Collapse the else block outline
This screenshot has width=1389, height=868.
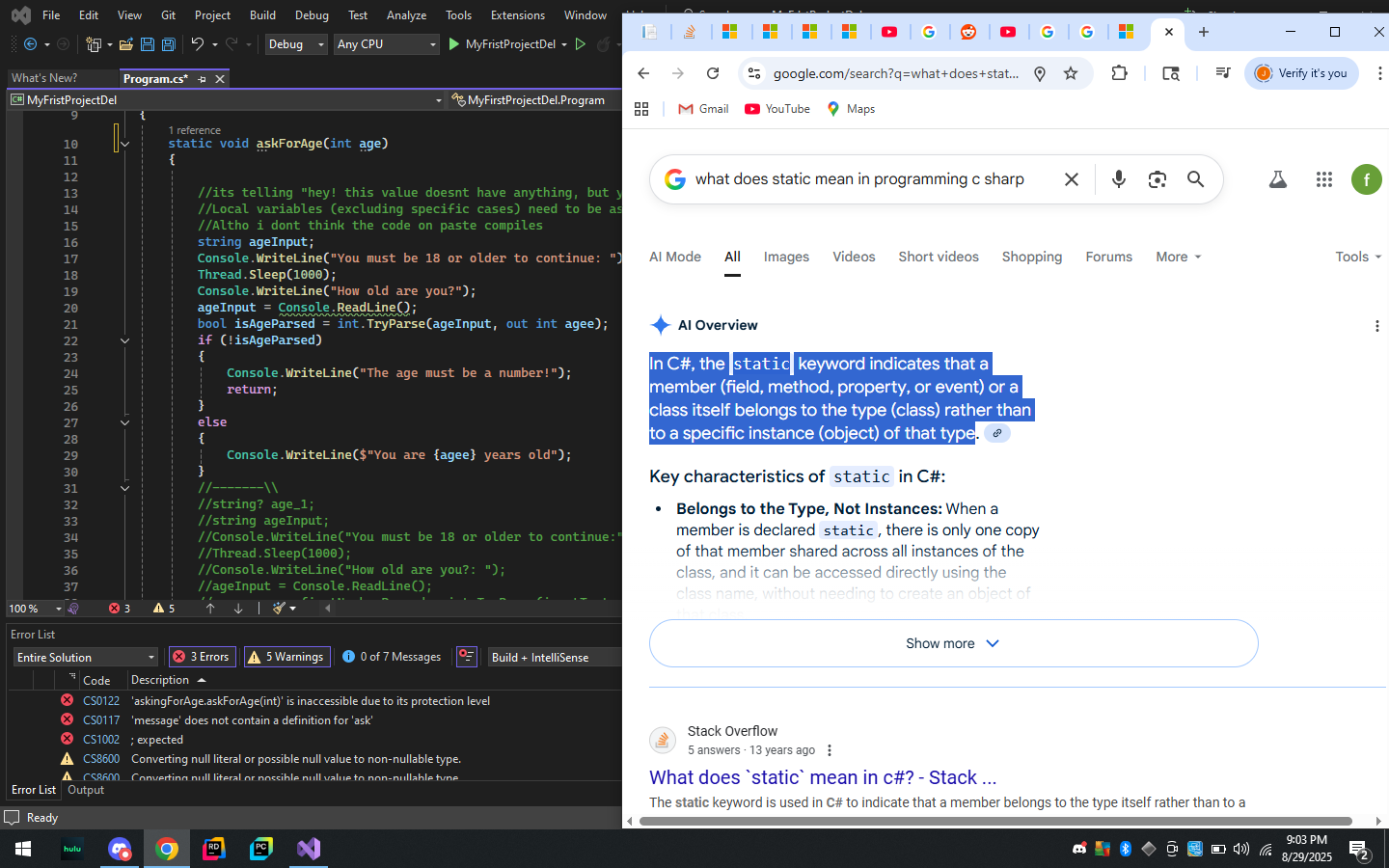point(125,422)
